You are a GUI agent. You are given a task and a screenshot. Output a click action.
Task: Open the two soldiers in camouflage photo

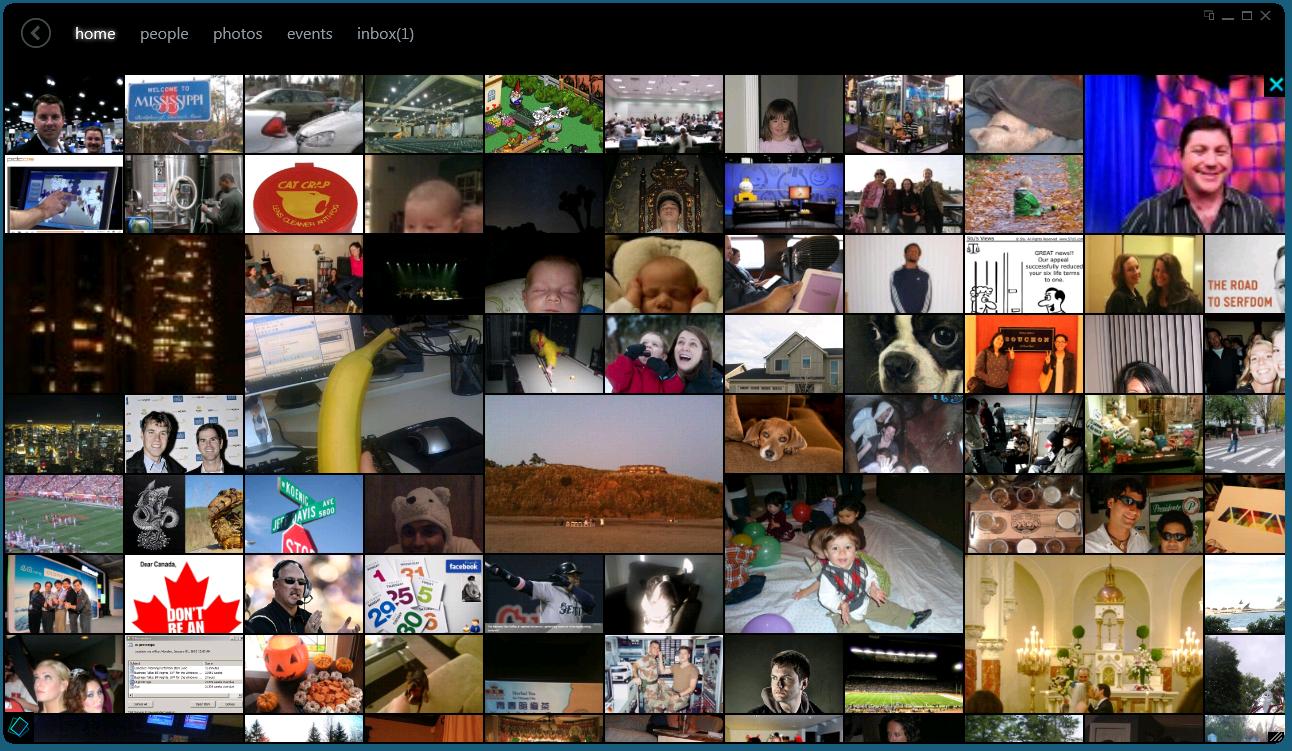pos(664,674)
